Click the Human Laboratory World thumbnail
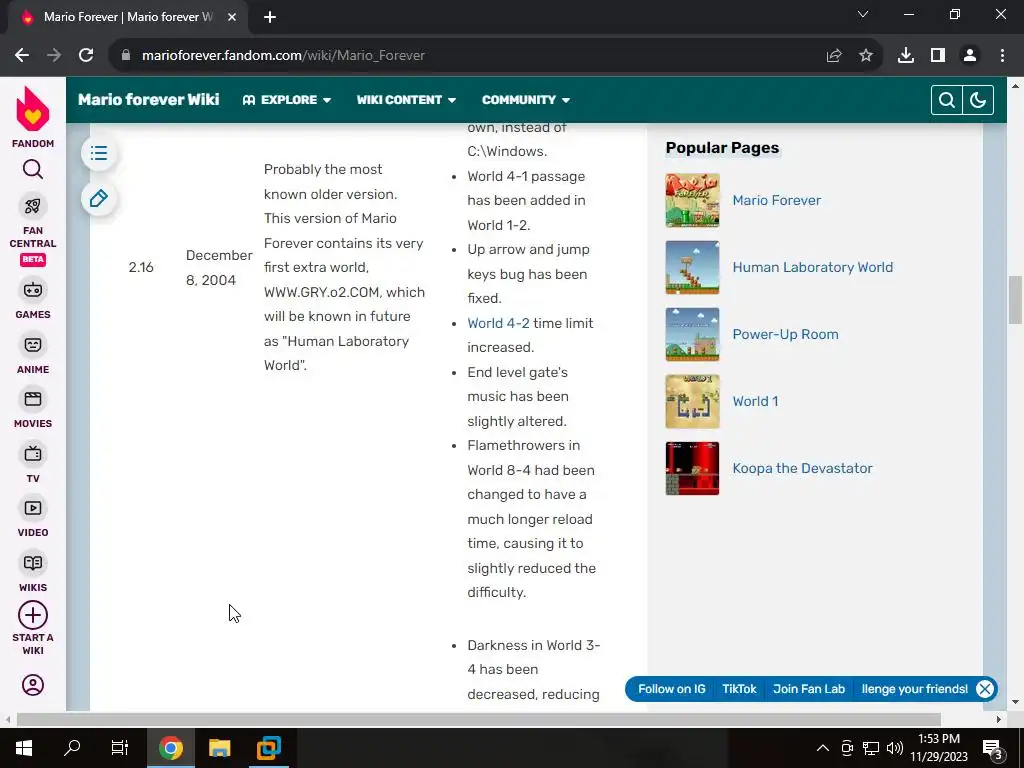Screen dimensions: 1024x768 tap(692, 267)
